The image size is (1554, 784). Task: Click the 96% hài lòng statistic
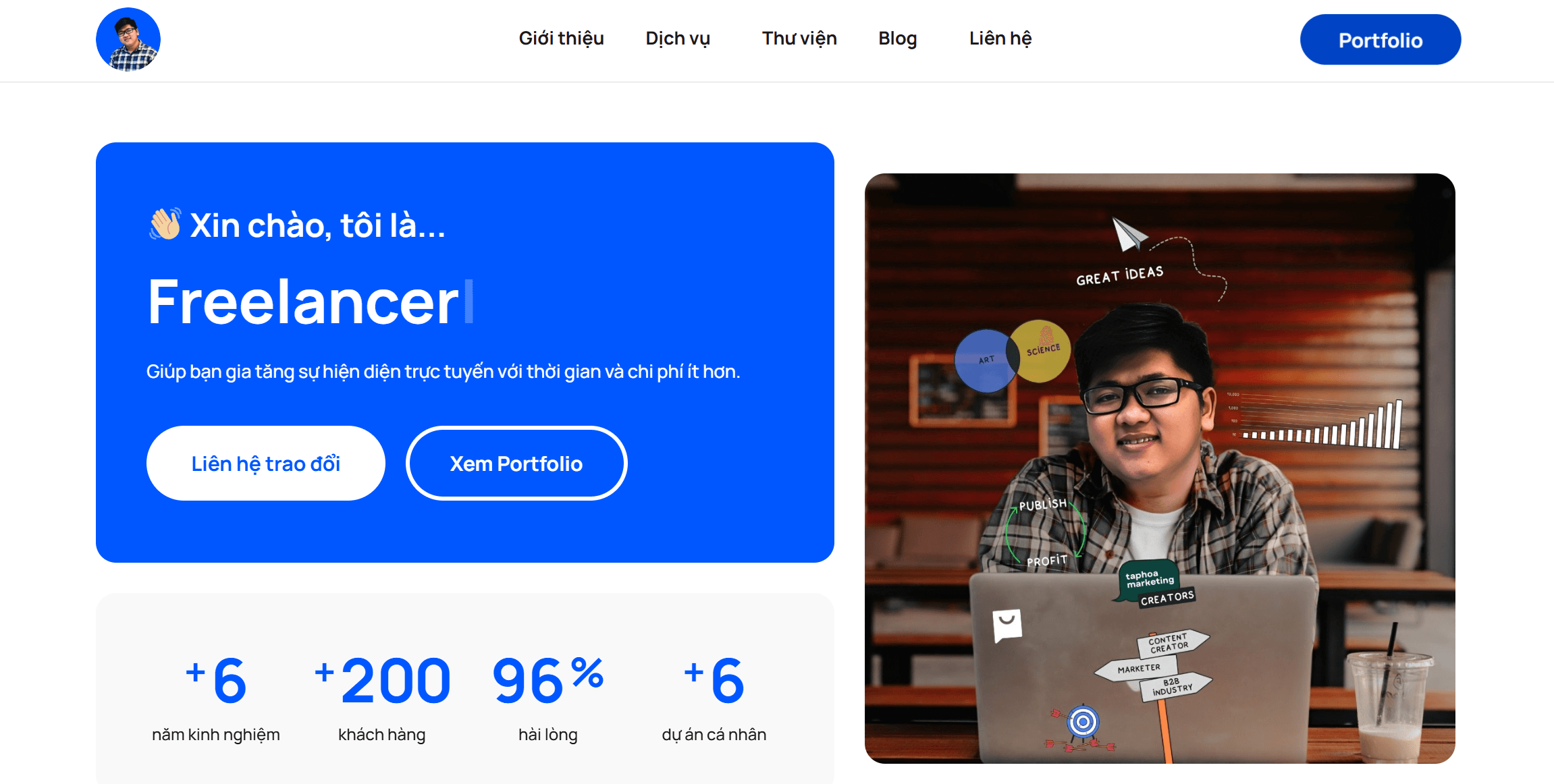click(x=548, y=696)
